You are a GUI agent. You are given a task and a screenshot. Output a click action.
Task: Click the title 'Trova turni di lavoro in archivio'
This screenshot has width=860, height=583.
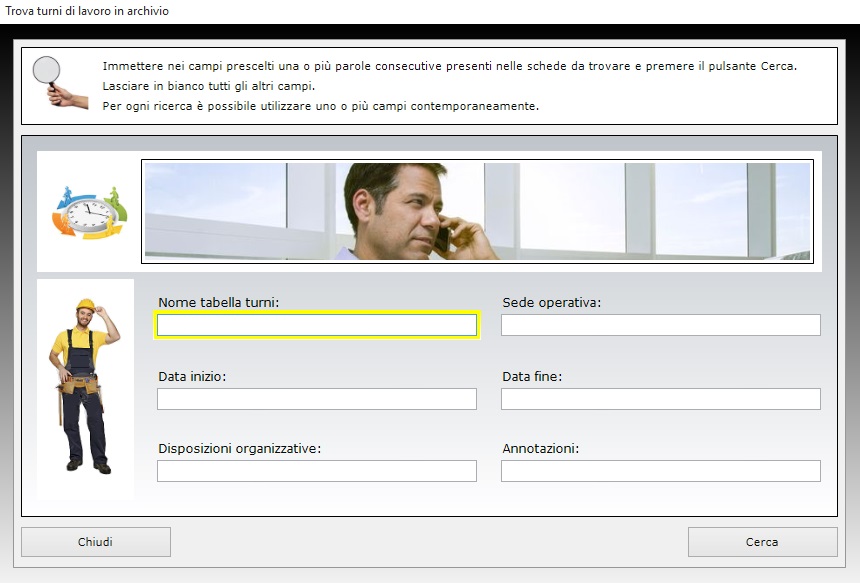click(87, 11)
